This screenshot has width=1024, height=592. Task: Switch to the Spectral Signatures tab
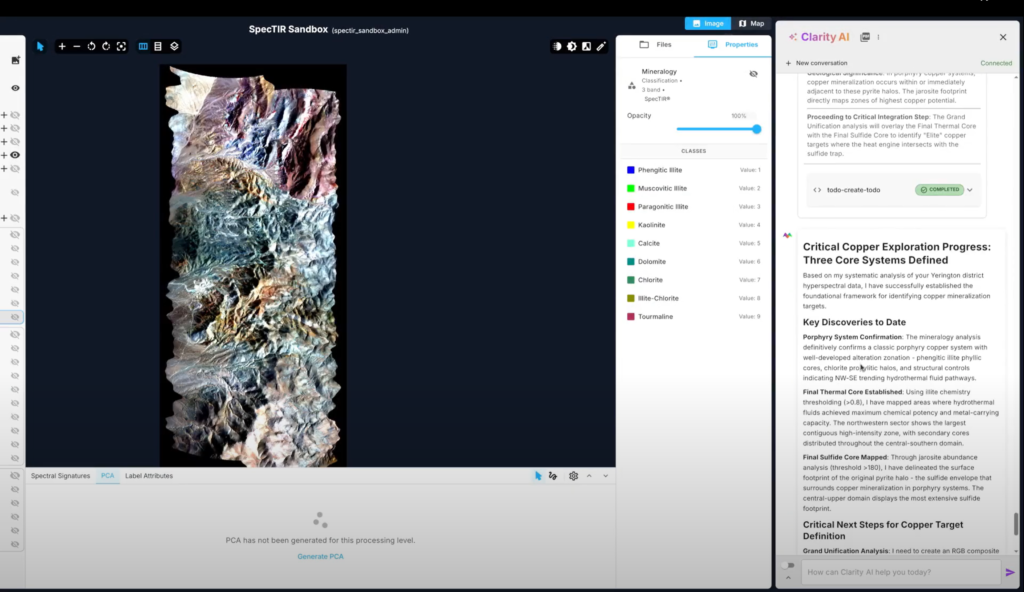coord(60,476)
